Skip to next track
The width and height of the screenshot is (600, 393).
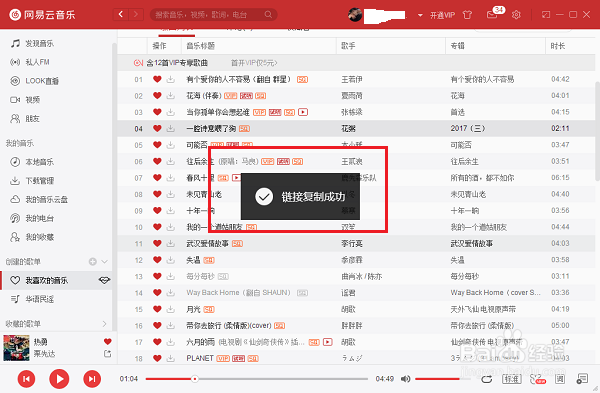click(92, 379)
